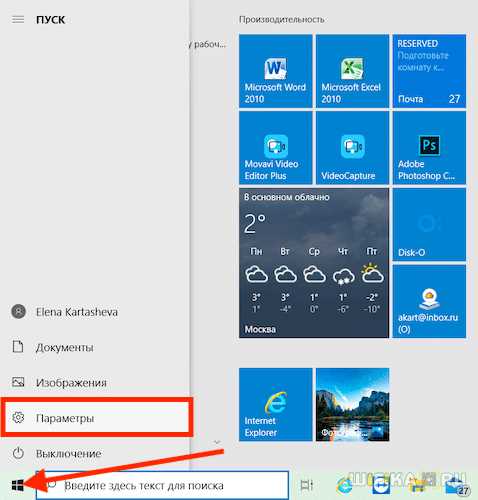The width and height of the screenshot is (478, 500).
Task: Launch the Disk-O tile
Action: (x=429, y=224)
